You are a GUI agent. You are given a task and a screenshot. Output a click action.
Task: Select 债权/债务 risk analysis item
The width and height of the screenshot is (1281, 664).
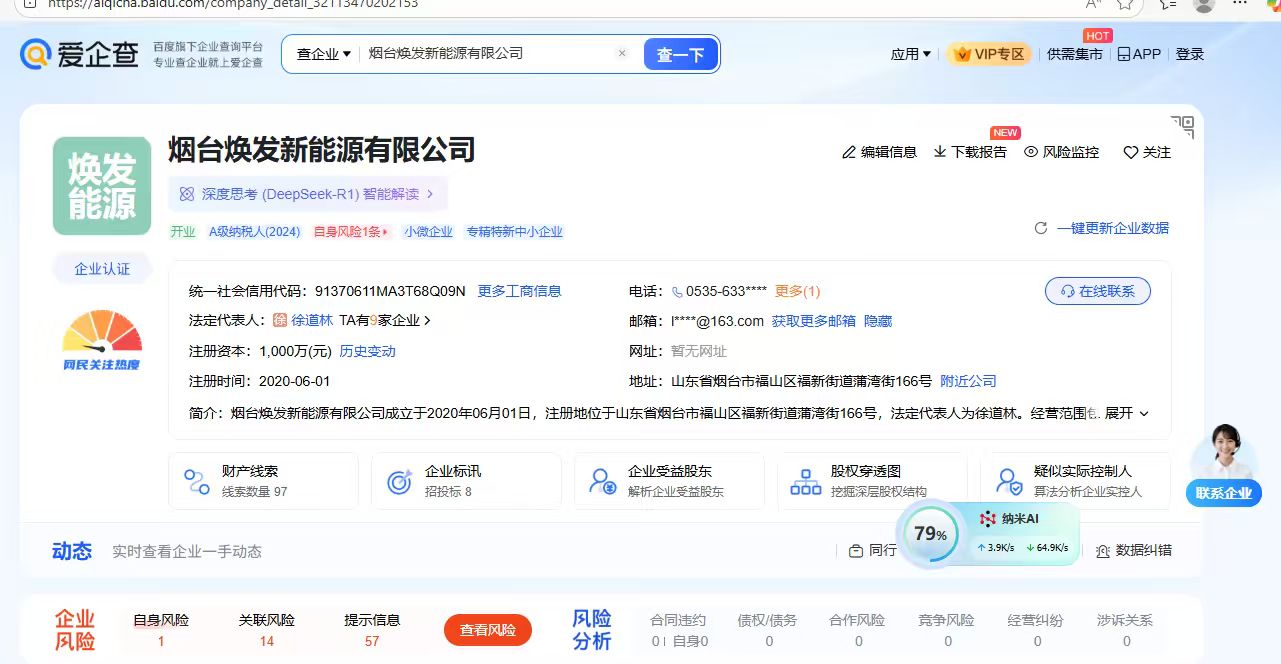[768, 631]
